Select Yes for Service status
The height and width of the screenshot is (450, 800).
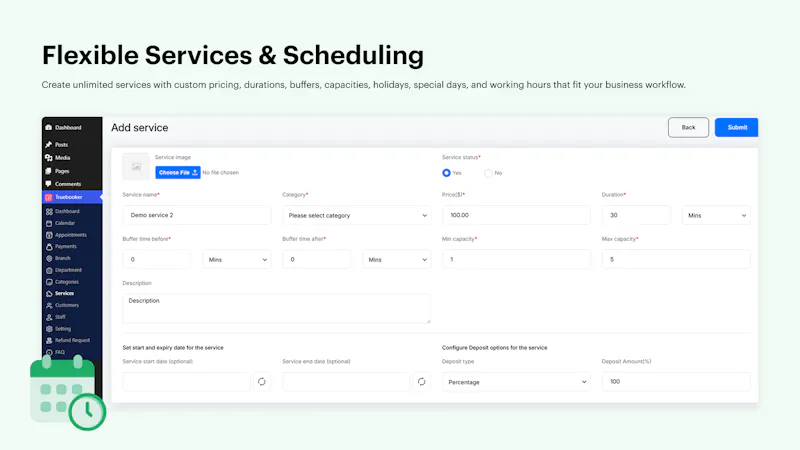point(446,173)
